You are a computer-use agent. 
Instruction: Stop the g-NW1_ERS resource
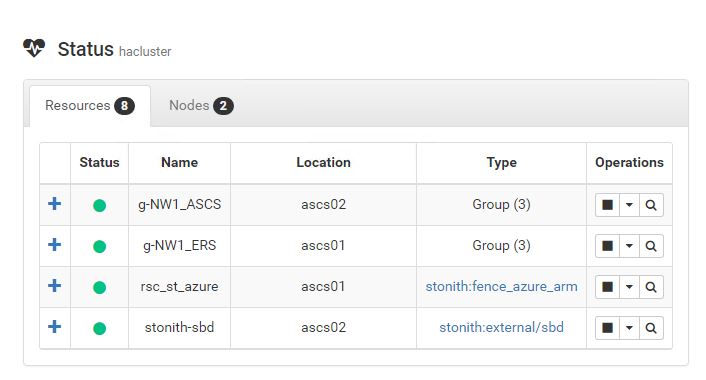[x=607, y=246]
